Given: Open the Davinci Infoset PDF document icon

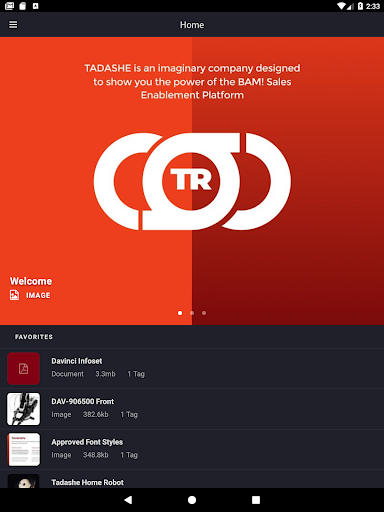Looking at the screenshot, I should pos(24,369).
